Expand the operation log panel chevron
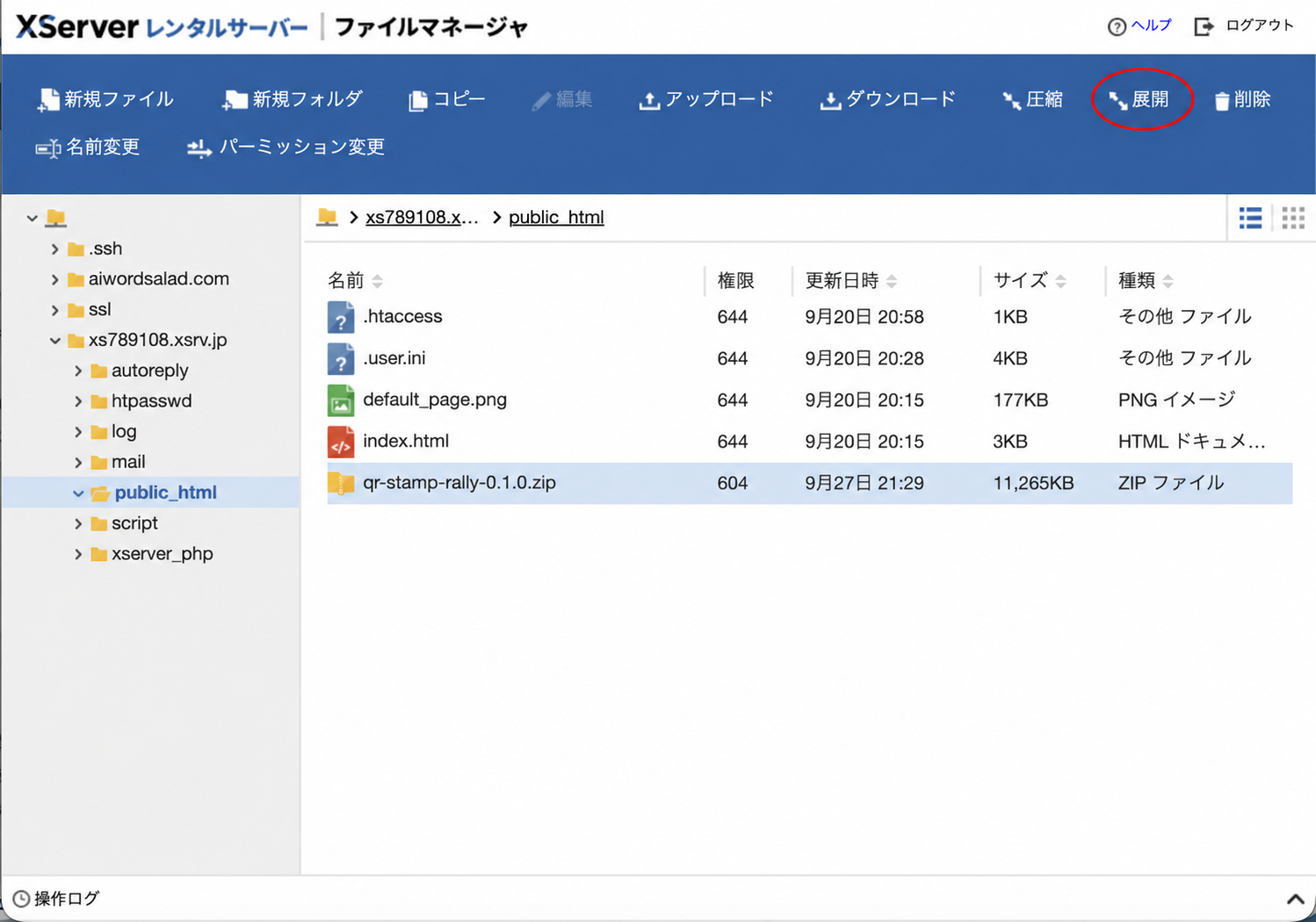1316x922 pixels. click(x=1295, y=899)
